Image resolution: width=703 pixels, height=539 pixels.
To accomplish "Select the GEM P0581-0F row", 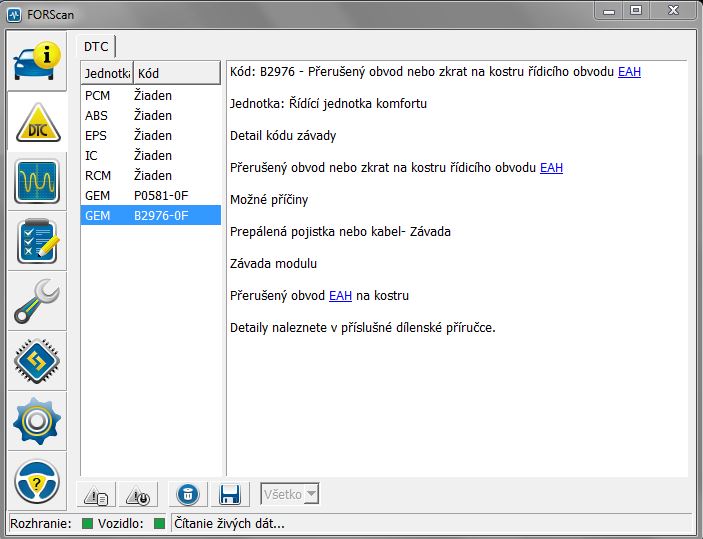I will 150,195.
